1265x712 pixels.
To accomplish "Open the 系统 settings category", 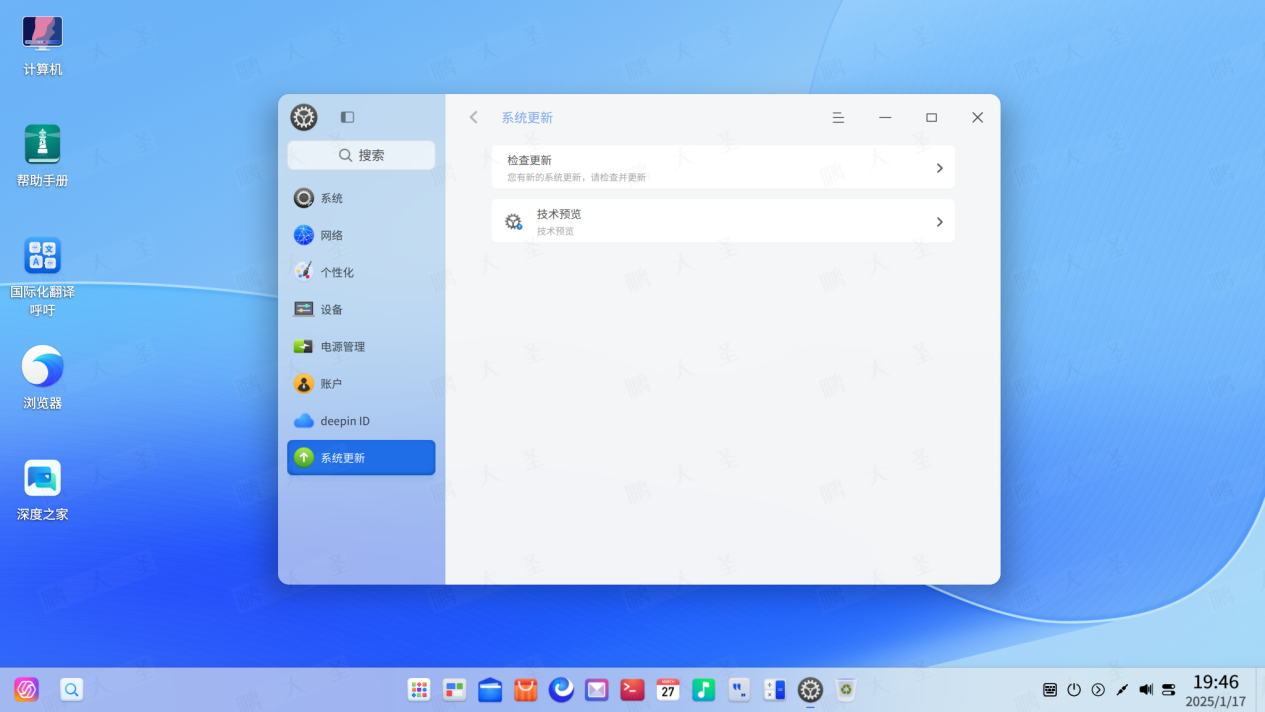I will [361, 198].
